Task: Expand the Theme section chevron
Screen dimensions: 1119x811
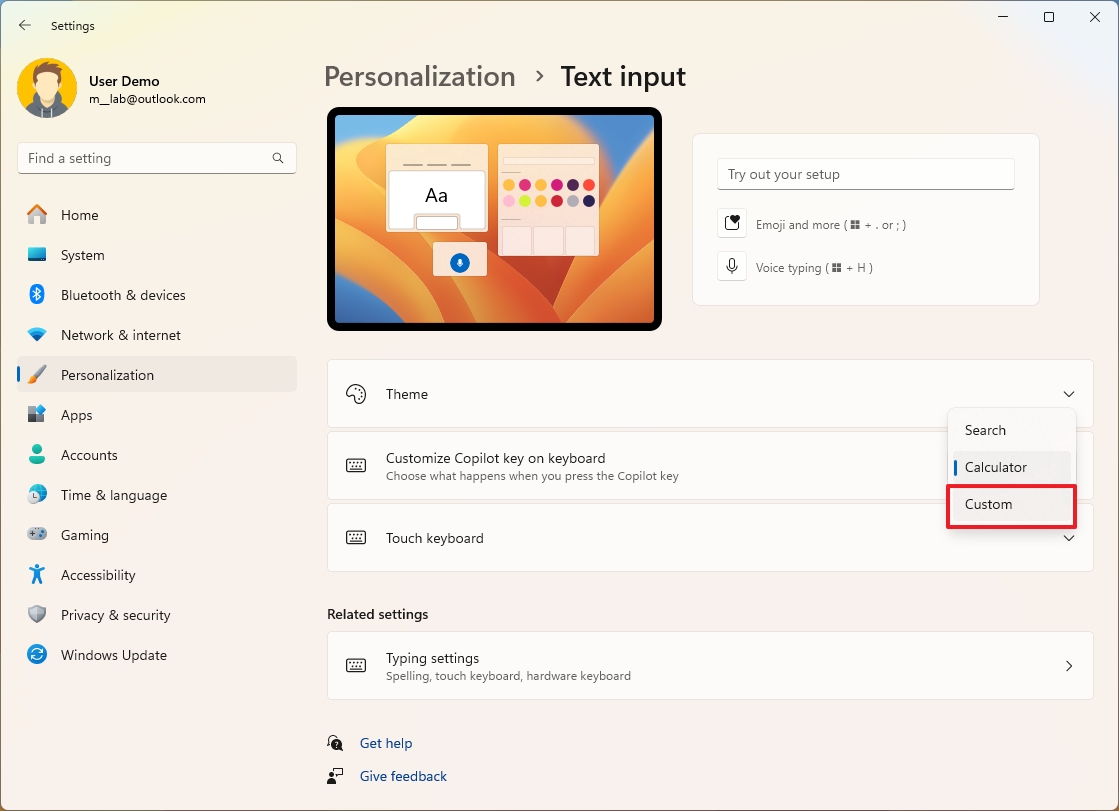Action: click(x=1068, y=394)
